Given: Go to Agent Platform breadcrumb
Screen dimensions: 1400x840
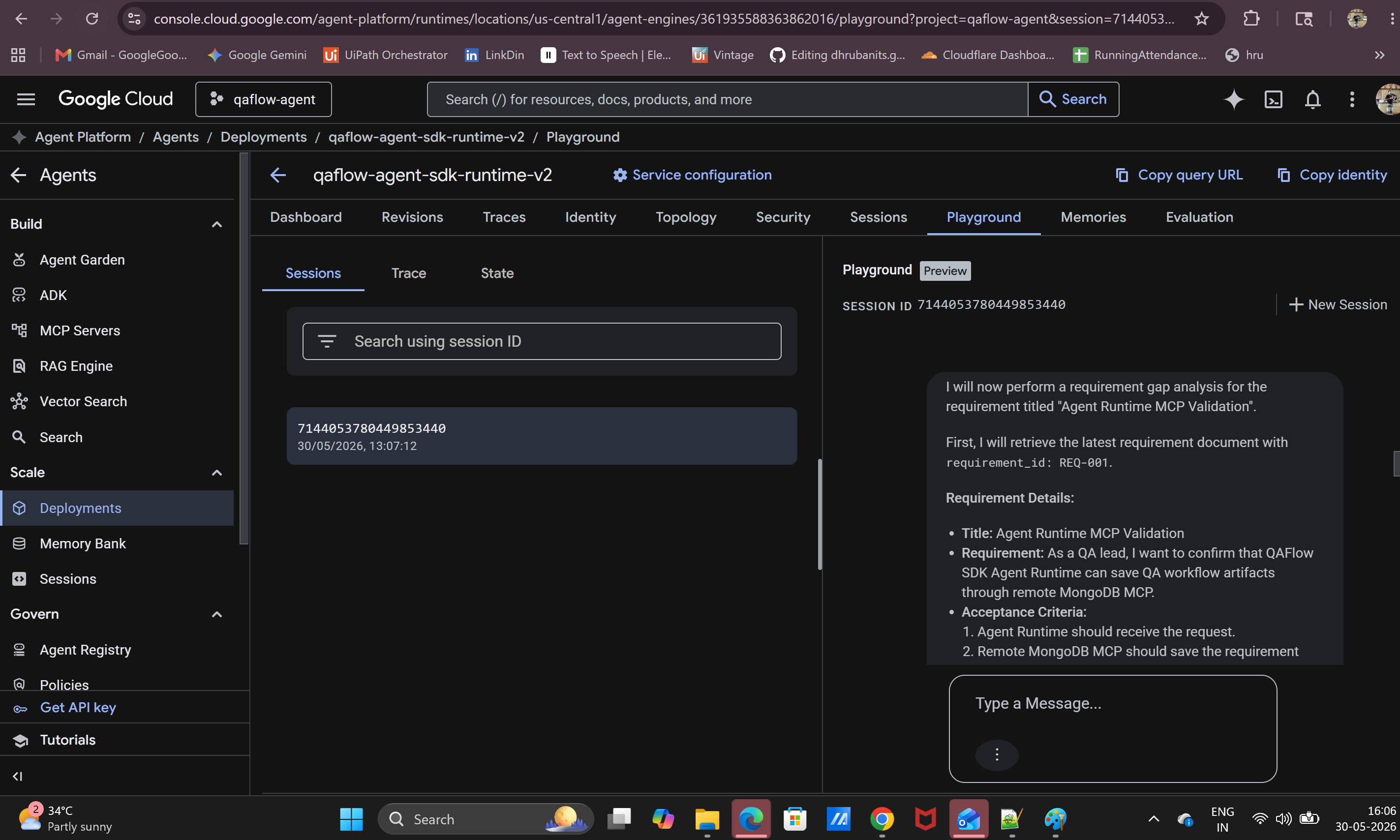Looking at the screenshot, I should (83, 137).
